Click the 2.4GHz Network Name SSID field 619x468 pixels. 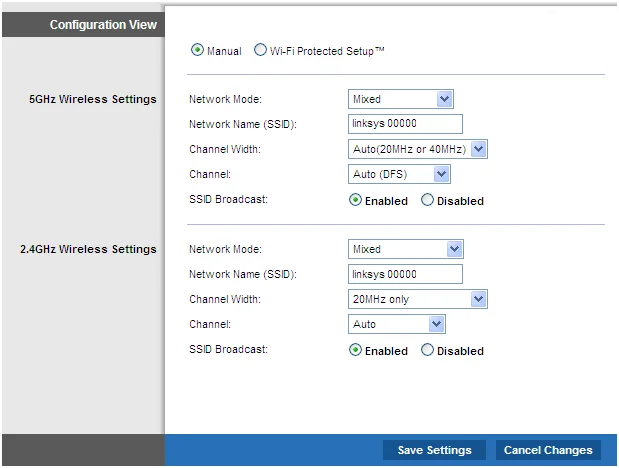coord(405,274)
